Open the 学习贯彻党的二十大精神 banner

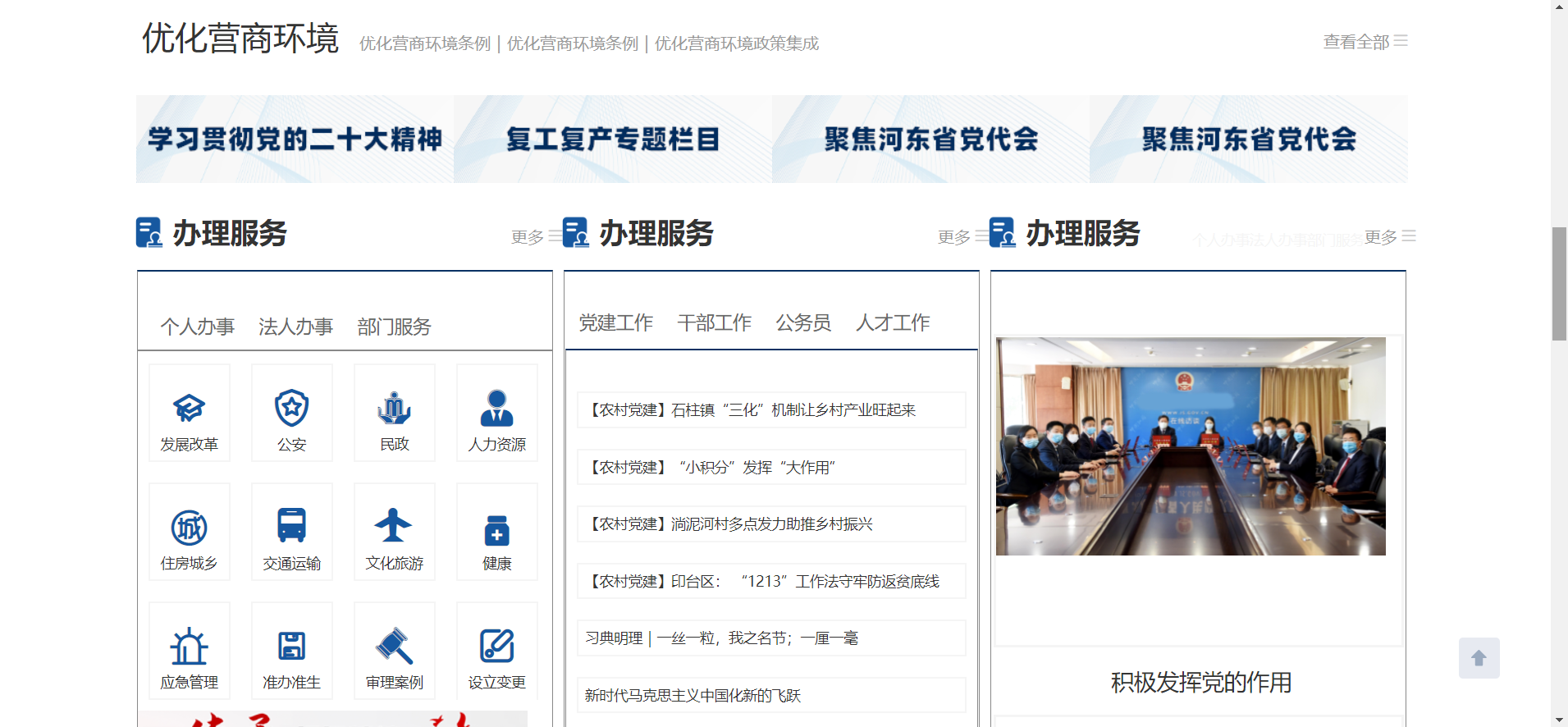(x=295, y=139)
